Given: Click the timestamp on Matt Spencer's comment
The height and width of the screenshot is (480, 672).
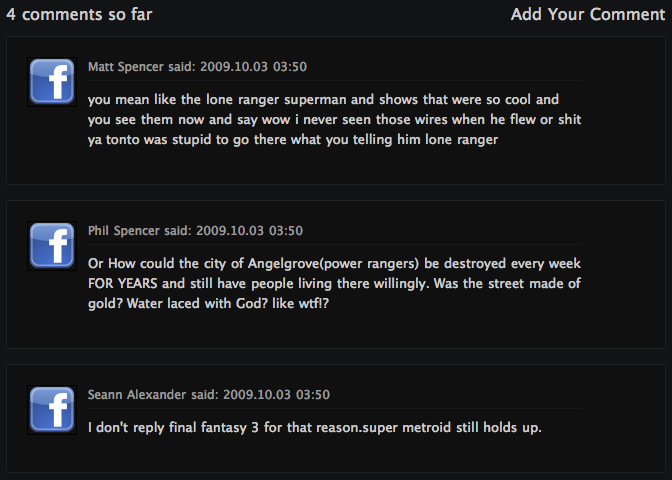Looking at the screenshot, I should click(253, 67).
